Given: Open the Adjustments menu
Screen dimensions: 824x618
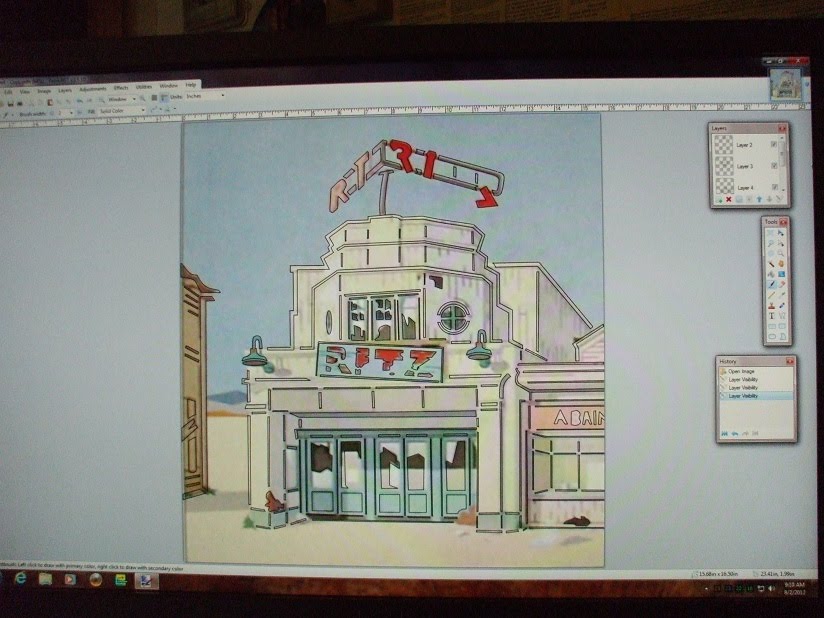Looking at the screenshot, I should pyautogui.click(x=92, y=89).
